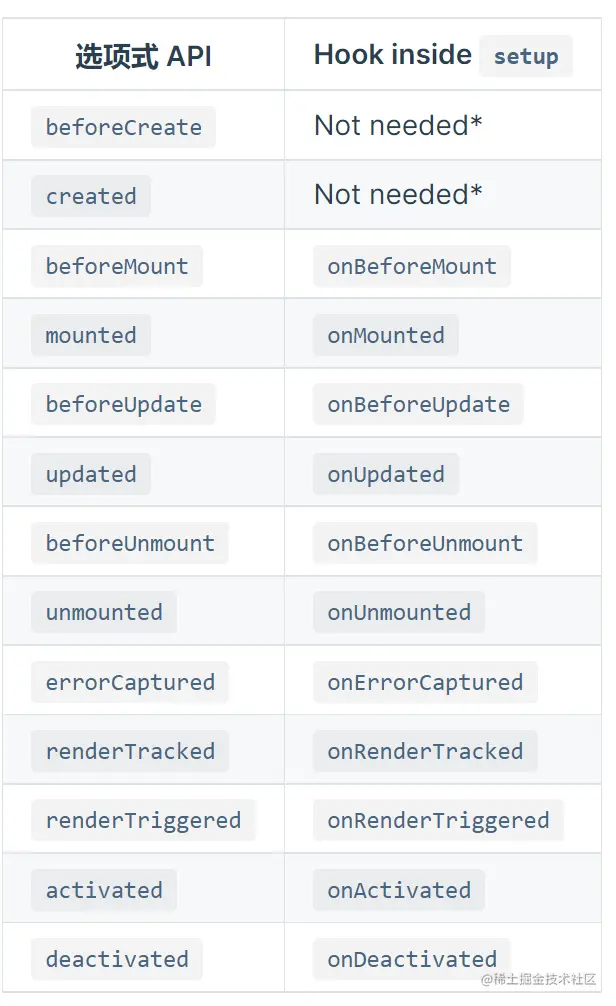Click the beforeUnmount code label
Viewport: 616px width, 1006px height.
(x=130, y=544)
